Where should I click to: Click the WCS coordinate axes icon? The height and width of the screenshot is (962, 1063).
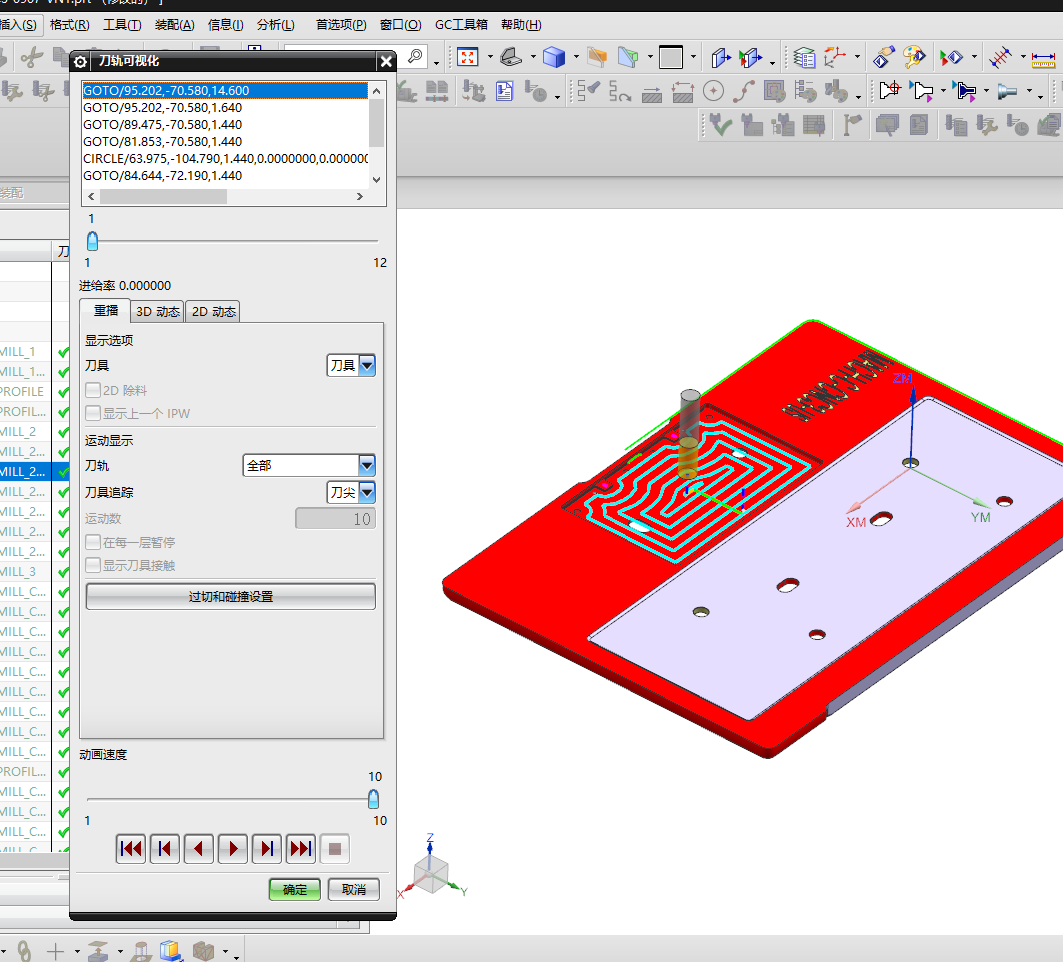835,57
